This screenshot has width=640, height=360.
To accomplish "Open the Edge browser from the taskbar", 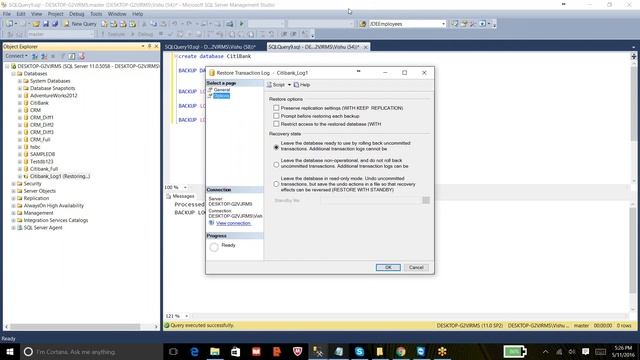I will point(194,351).
